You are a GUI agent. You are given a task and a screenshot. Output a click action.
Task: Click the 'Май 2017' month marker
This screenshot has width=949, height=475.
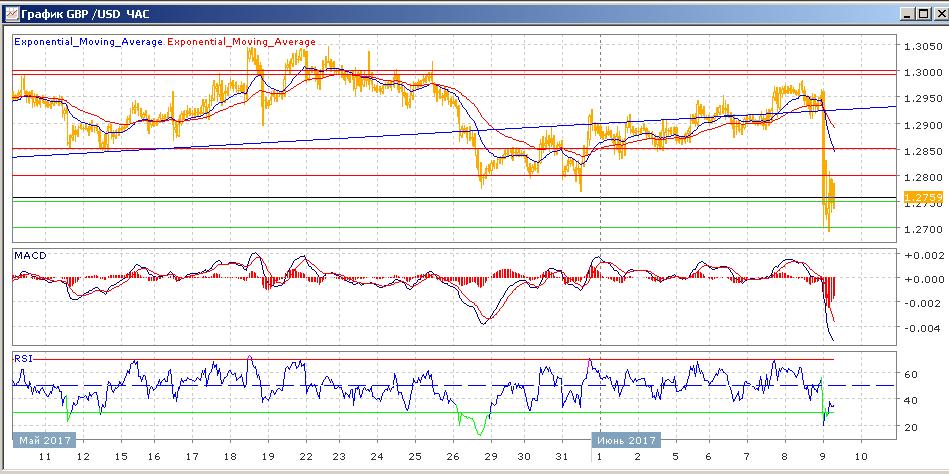click(x=44, y=439)
